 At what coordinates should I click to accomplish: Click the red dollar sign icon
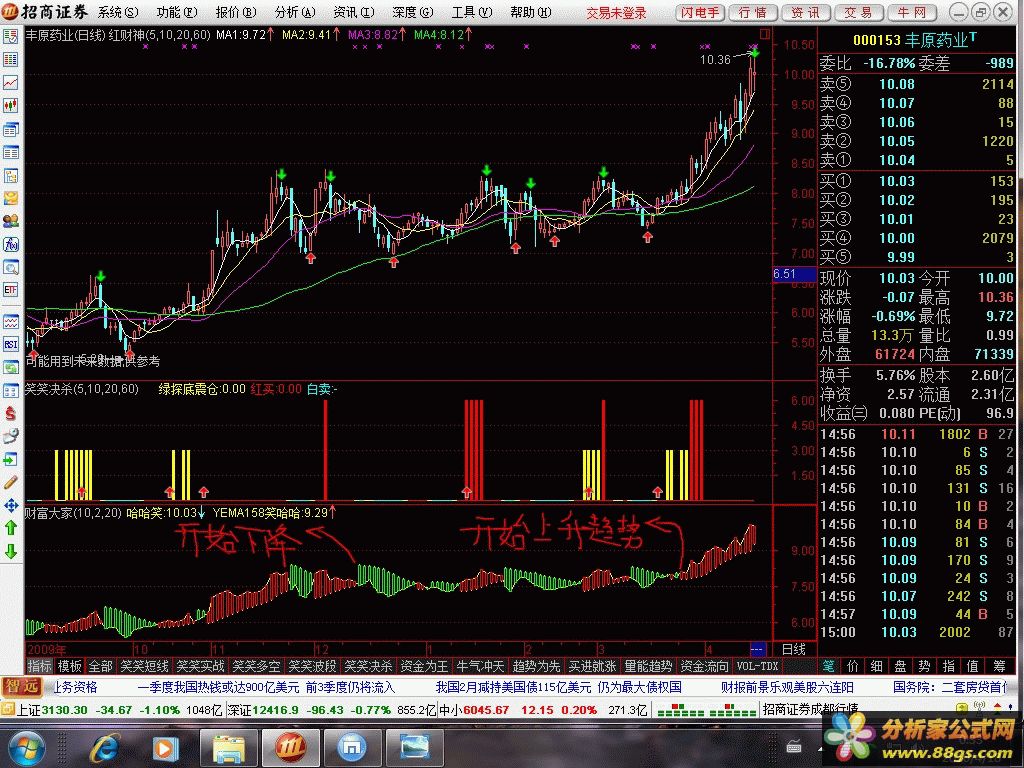coord(10,413)
